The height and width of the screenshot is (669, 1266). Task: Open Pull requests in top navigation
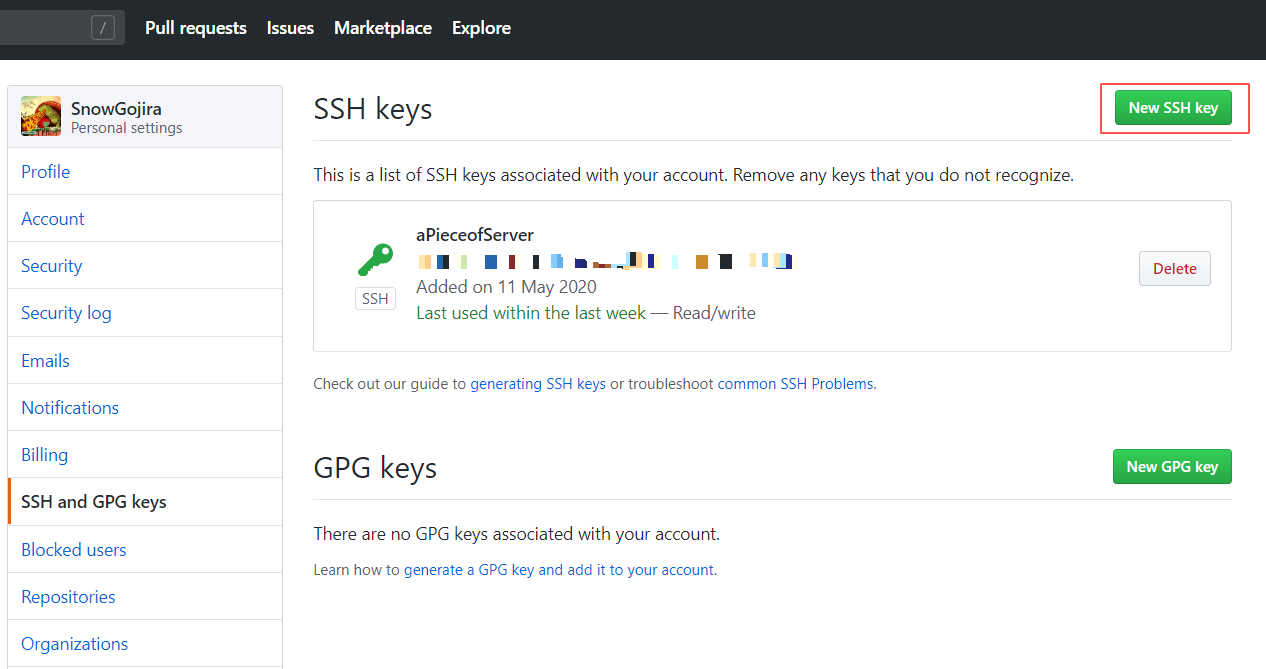196,28
